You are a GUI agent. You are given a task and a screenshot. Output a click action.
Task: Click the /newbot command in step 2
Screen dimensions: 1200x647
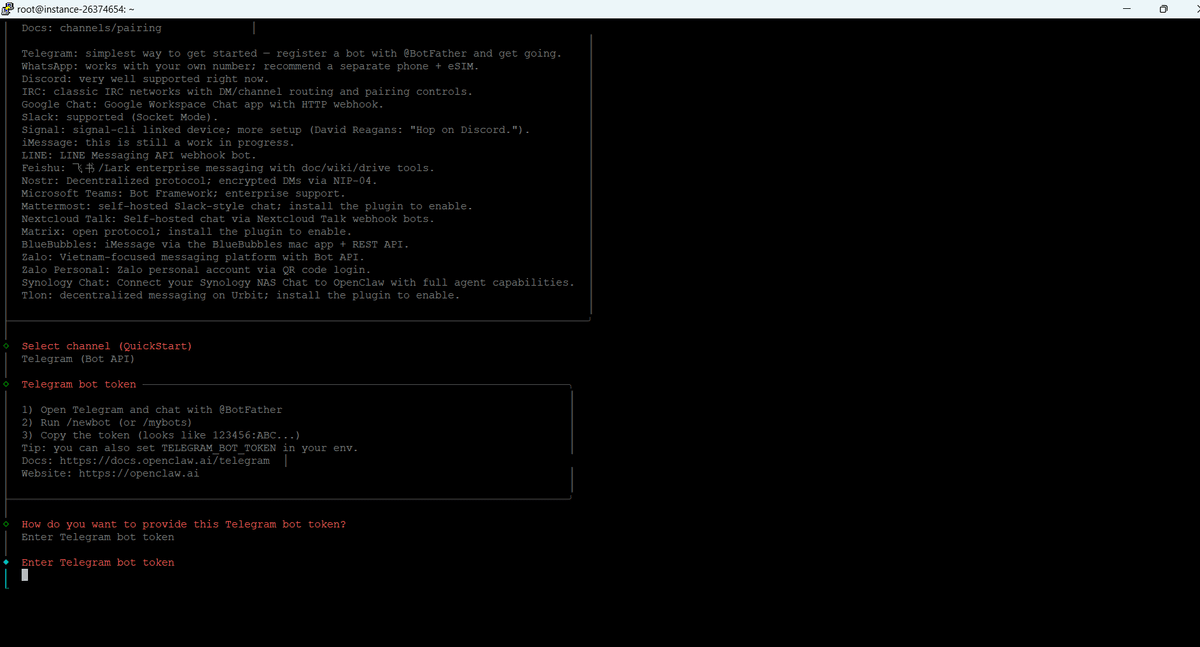(x=98, y=423)
